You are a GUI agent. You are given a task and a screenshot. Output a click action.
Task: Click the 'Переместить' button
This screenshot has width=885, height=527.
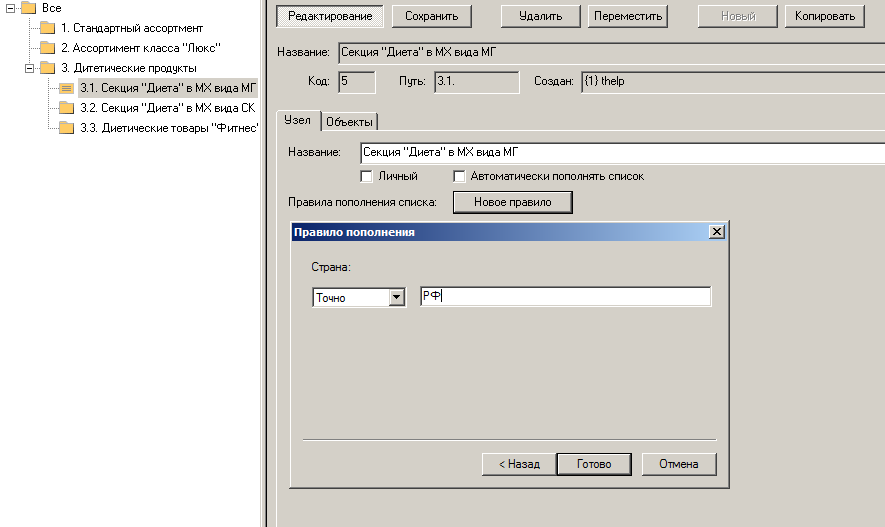coord(628,16)
